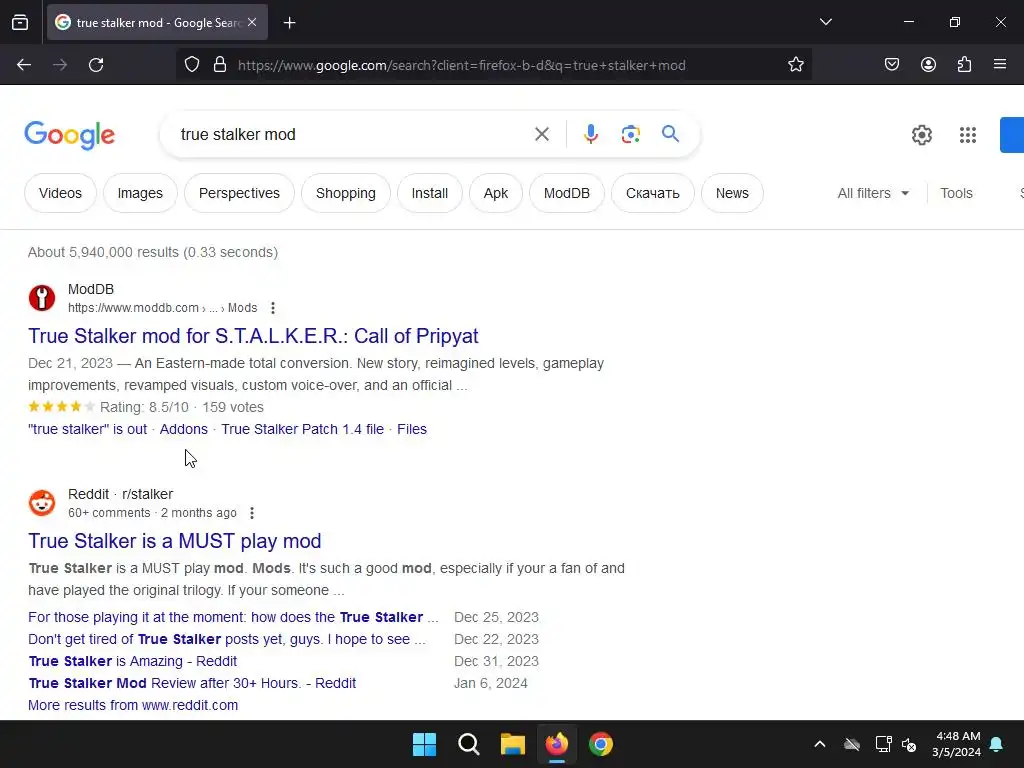Screen dimensions: 1024x768
Task: Open the Firefox hamburger menu
Action: coord(999,65)
